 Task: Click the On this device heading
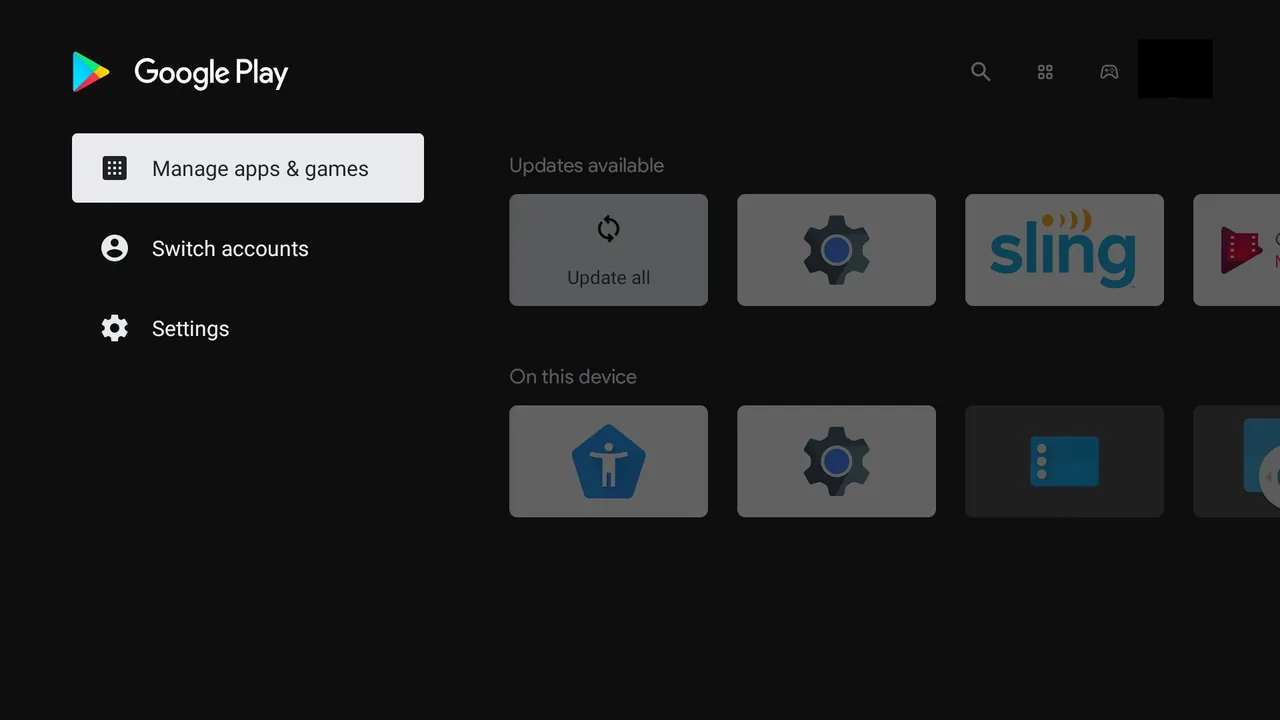pyautogui.click(x=573, y=377)
